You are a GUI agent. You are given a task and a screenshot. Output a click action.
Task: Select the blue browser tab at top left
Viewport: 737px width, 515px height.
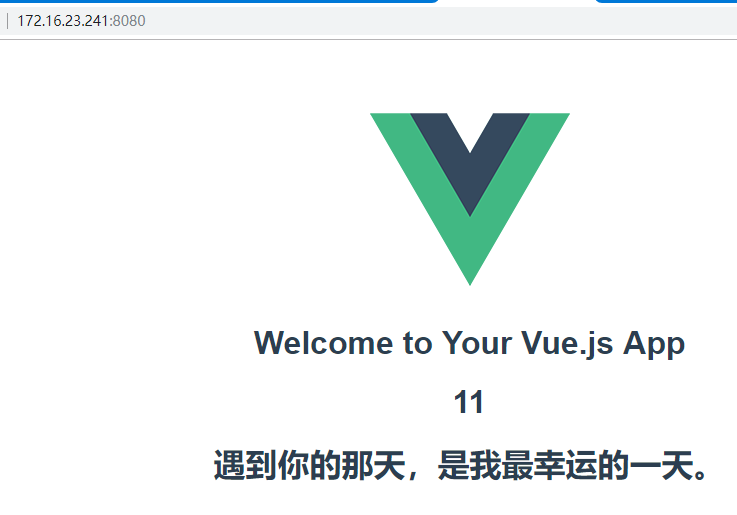pos(219,1)
